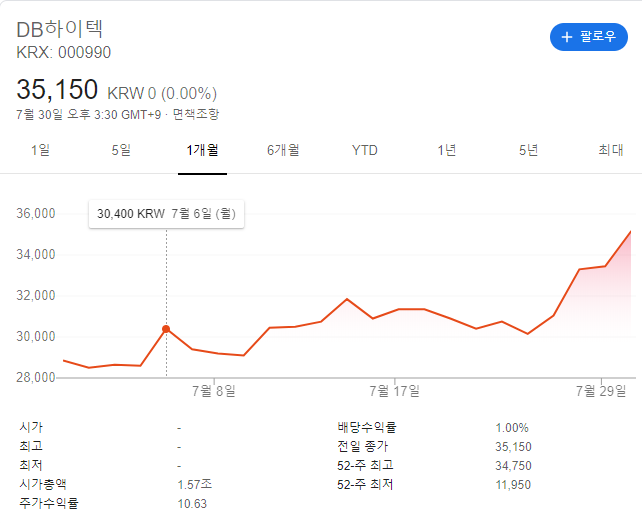Viewport: 642px width, 523px height.
Task: Click the 30,400 KRW chart tooltip
Action: pyautogui.click(x=166, y=214)
